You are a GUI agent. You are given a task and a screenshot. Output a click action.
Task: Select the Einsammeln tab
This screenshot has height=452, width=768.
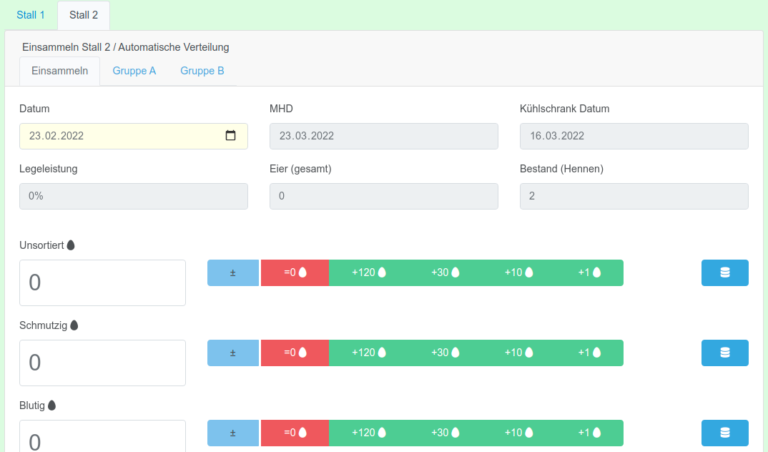[x=60, y=71]
